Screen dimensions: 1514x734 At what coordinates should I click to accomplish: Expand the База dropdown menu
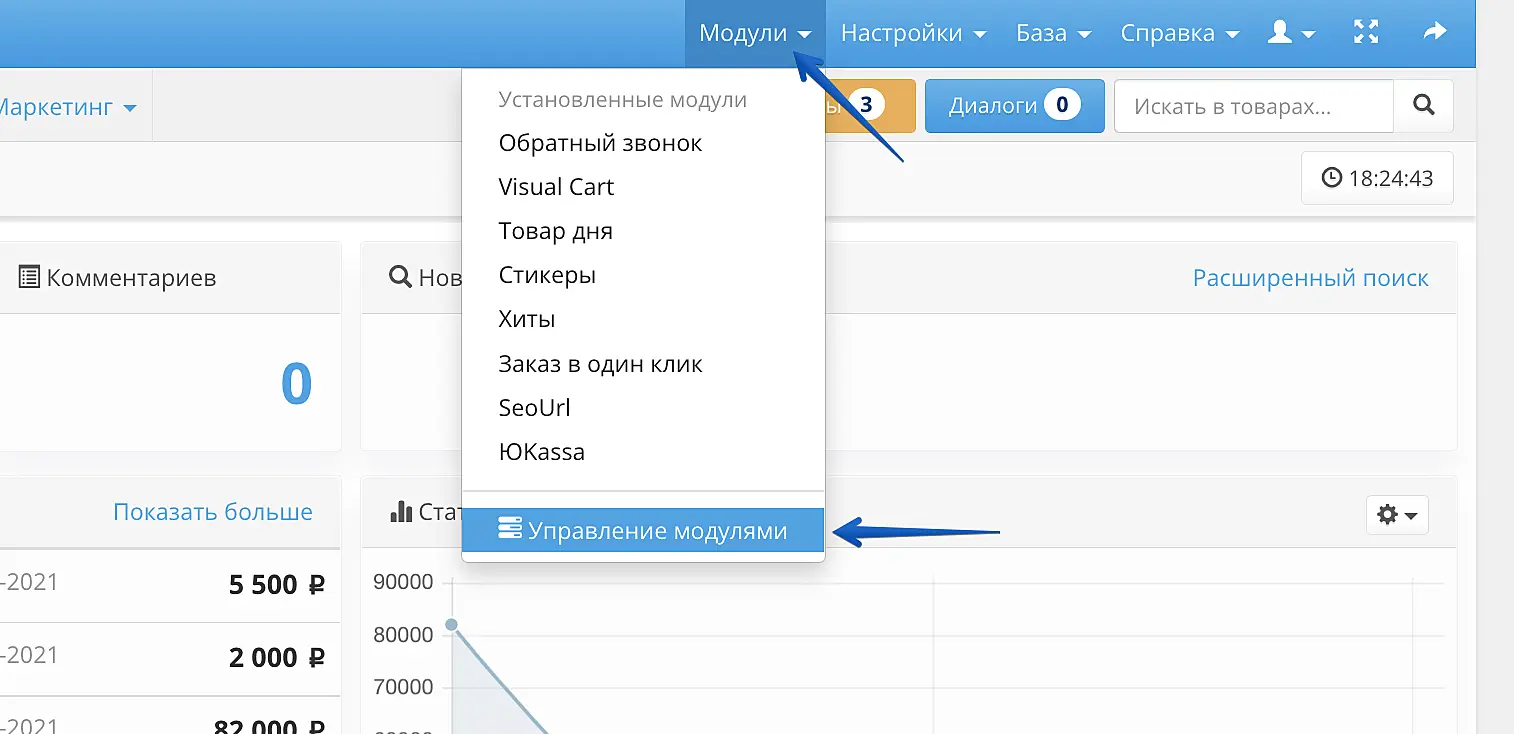pos(1053,33)
